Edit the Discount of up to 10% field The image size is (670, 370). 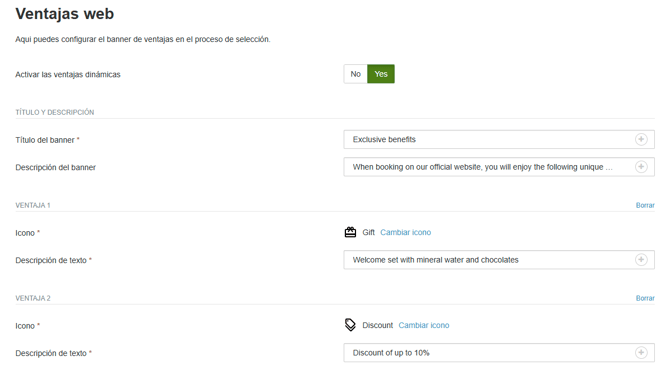tap(499, 352)
